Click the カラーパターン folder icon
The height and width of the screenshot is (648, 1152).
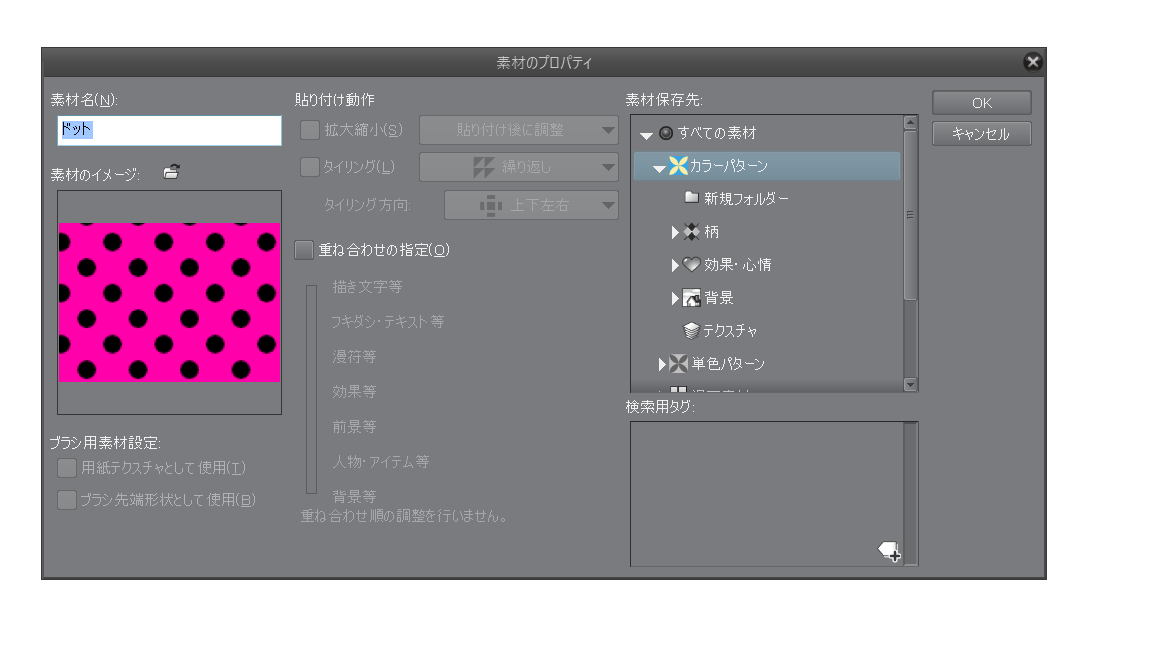tap(678, 166)
